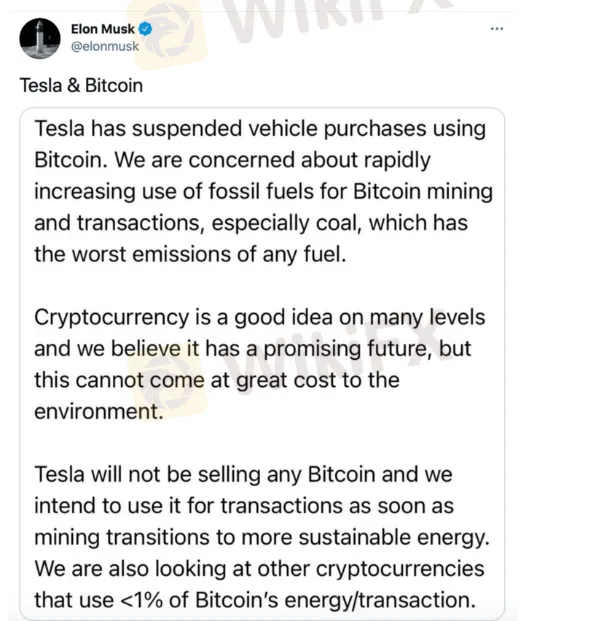Click Elon Musk's profile avatar

(x=36, y=37)
